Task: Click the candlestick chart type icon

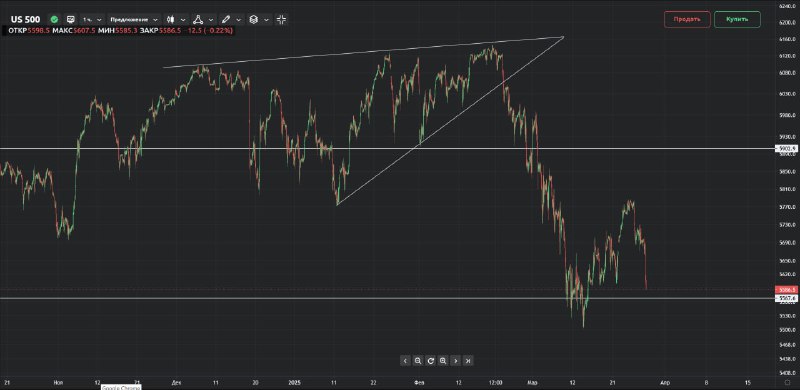Action: (171, 19)
